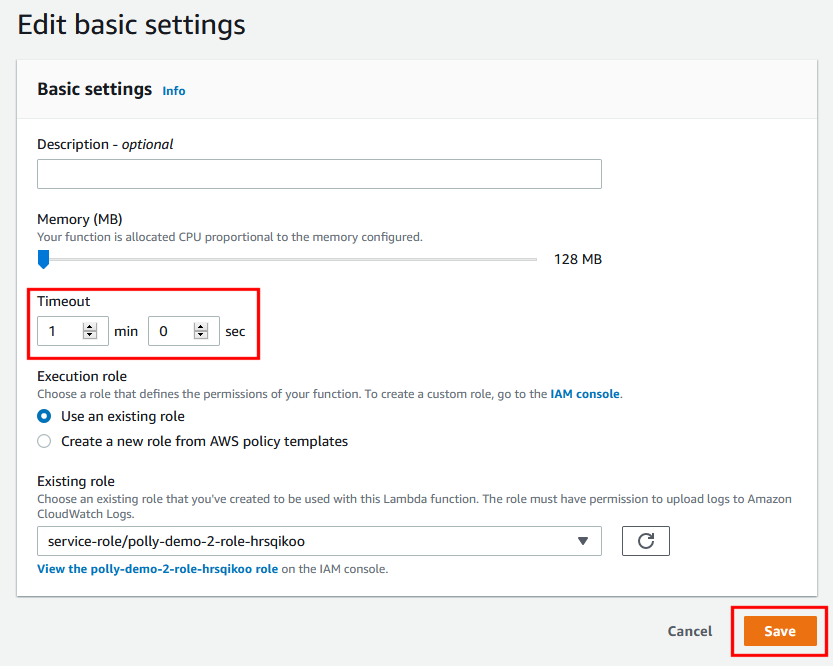Click the middle of the Memory slider track
The height and width of the screenshot is (666, 833).
coord(290,260)
